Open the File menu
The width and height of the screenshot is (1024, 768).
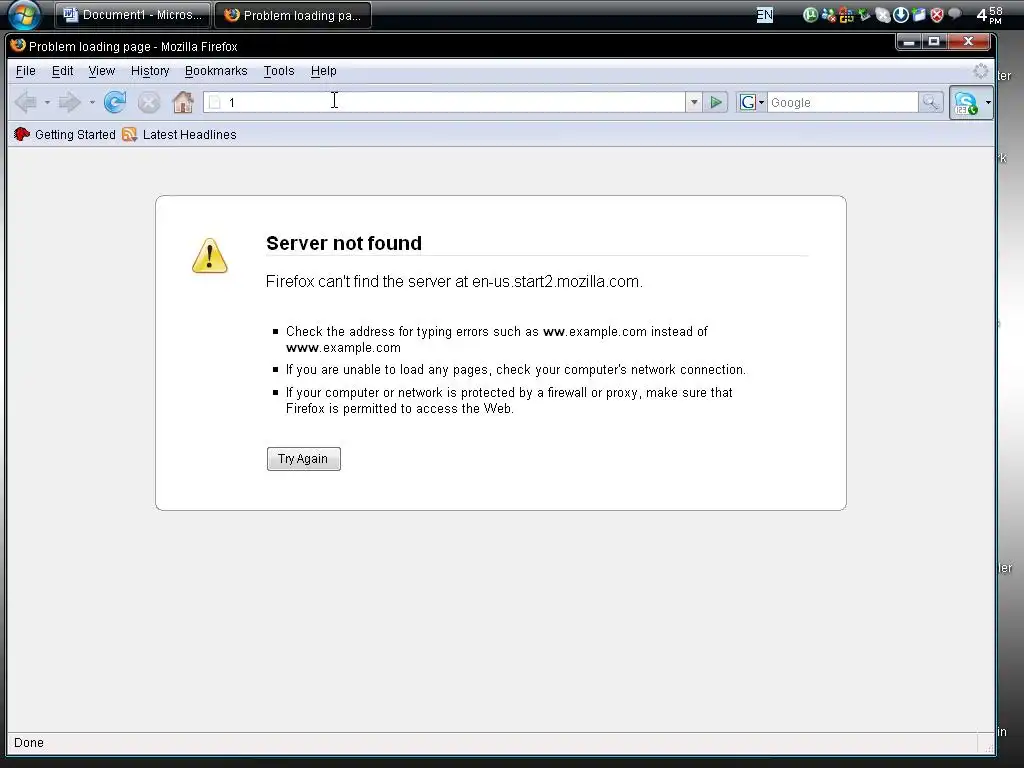pos(25,71)
